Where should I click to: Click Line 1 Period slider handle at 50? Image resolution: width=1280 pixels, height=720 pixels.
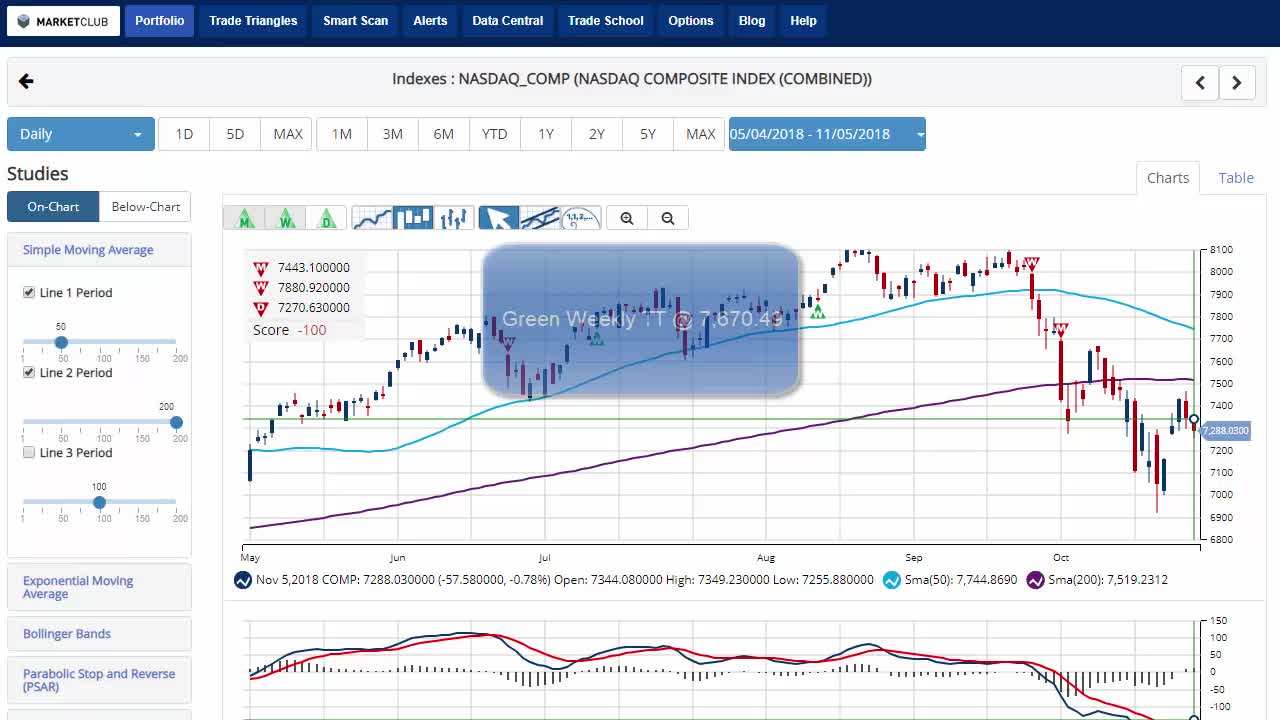pyautogui.click(x=61, y=343)
